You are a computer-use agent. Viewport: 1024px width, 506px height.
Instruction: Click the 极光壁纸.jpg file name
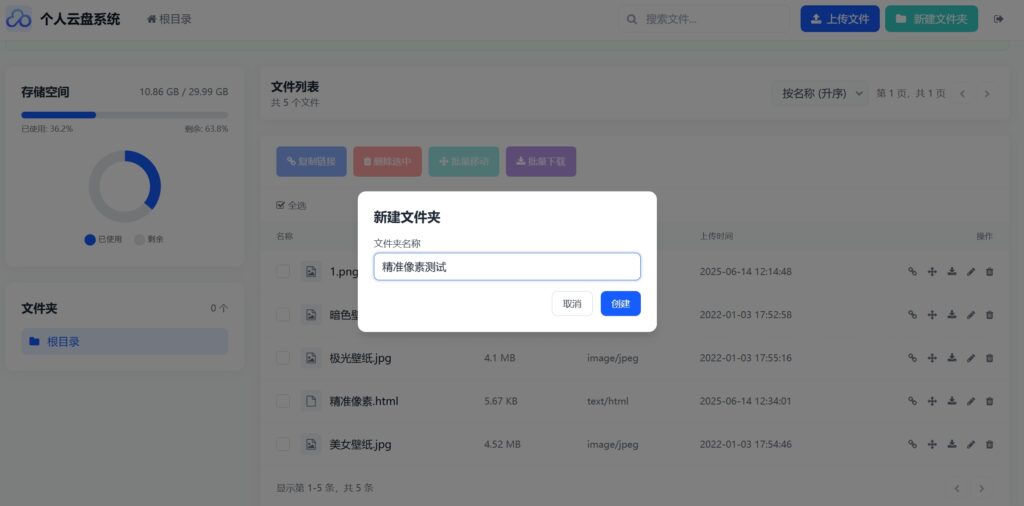[x=360, y=358]
